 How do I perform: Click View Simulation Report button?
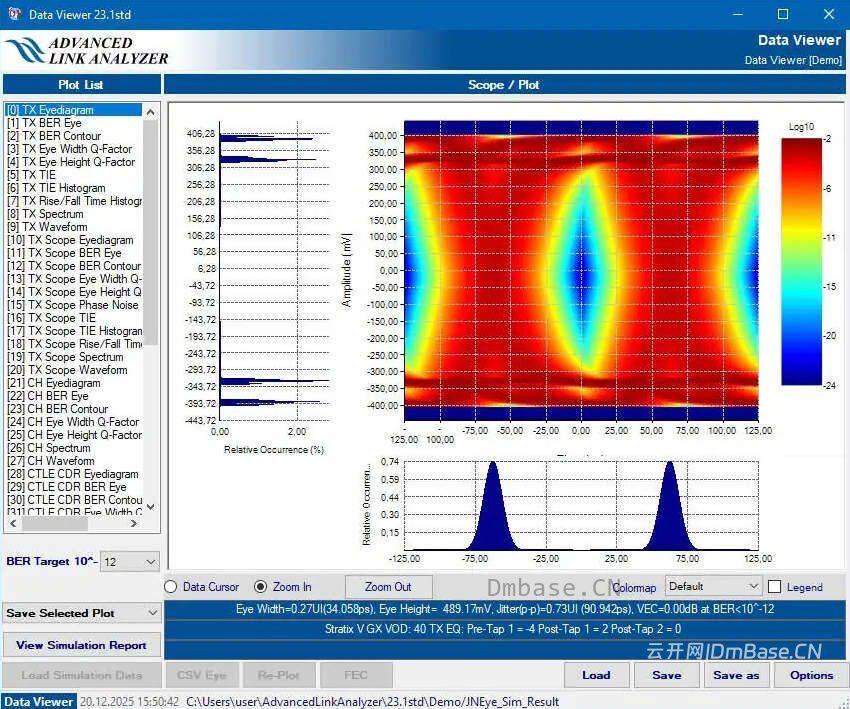(81, 645)
